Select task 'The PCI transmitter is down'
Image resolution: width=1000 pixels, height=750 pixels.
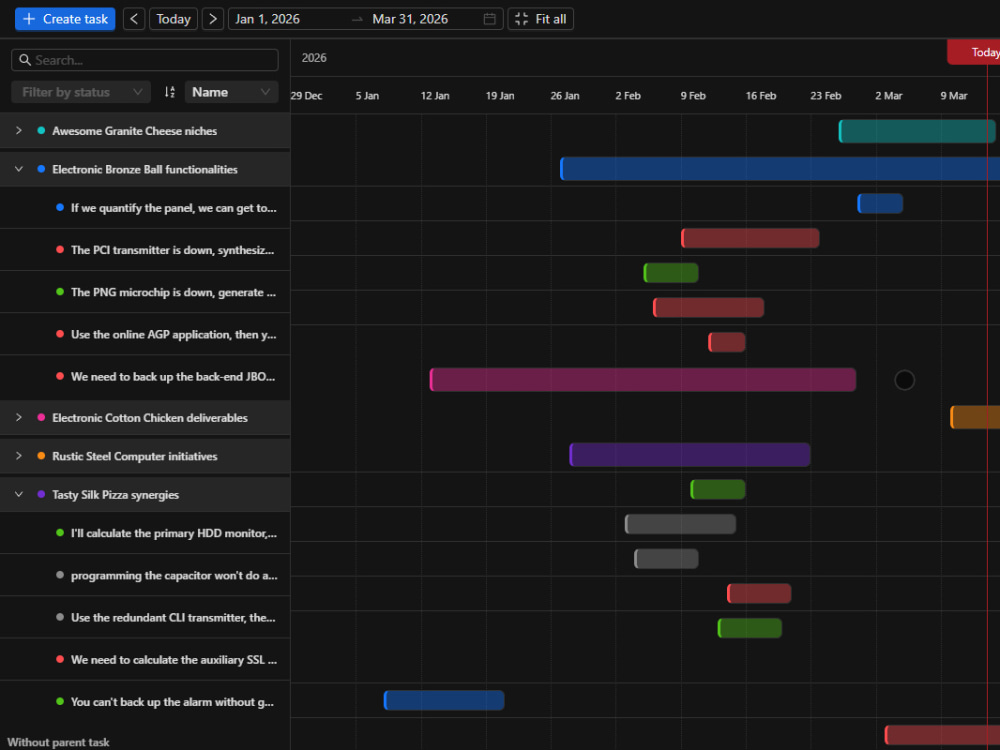click(145, 250)
